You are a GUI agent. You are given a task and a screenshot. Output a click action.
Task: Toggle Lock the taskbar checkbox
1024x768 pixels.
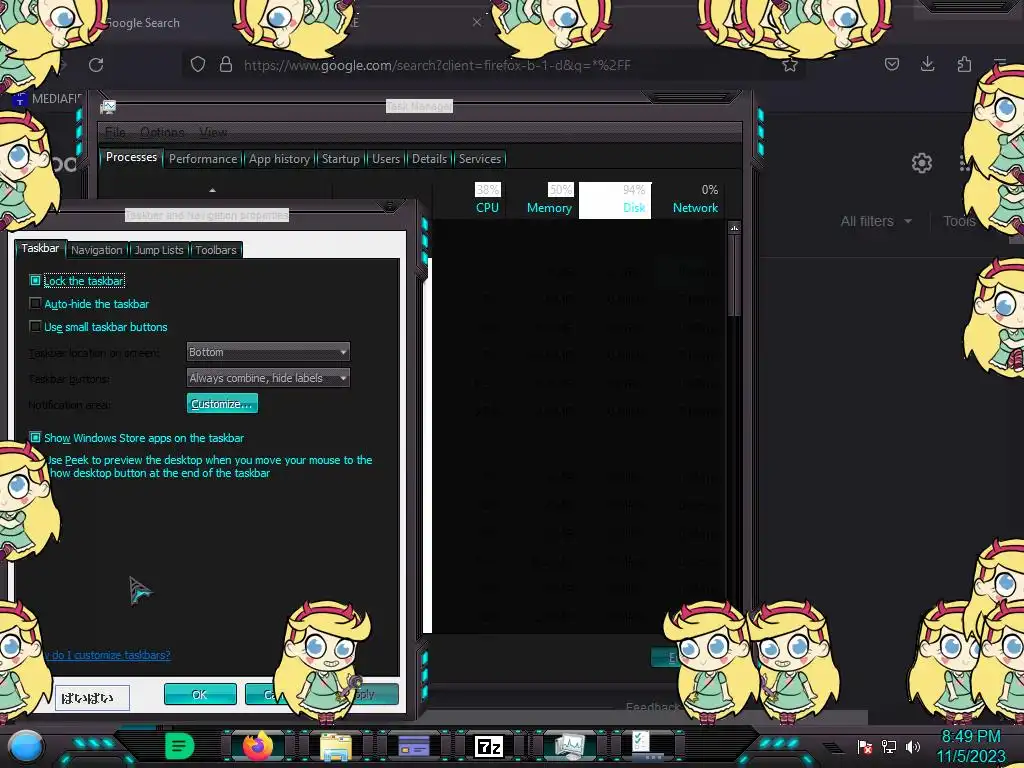pos(35,281)
